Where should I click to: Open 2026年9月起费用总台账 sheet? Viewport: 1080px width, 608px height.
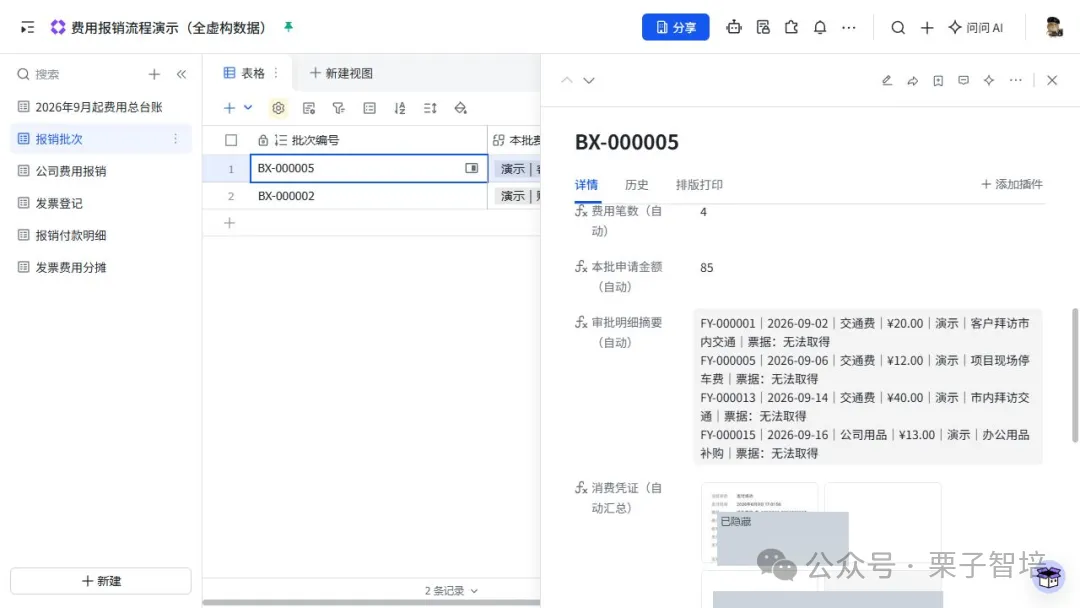tap(101, 107)
